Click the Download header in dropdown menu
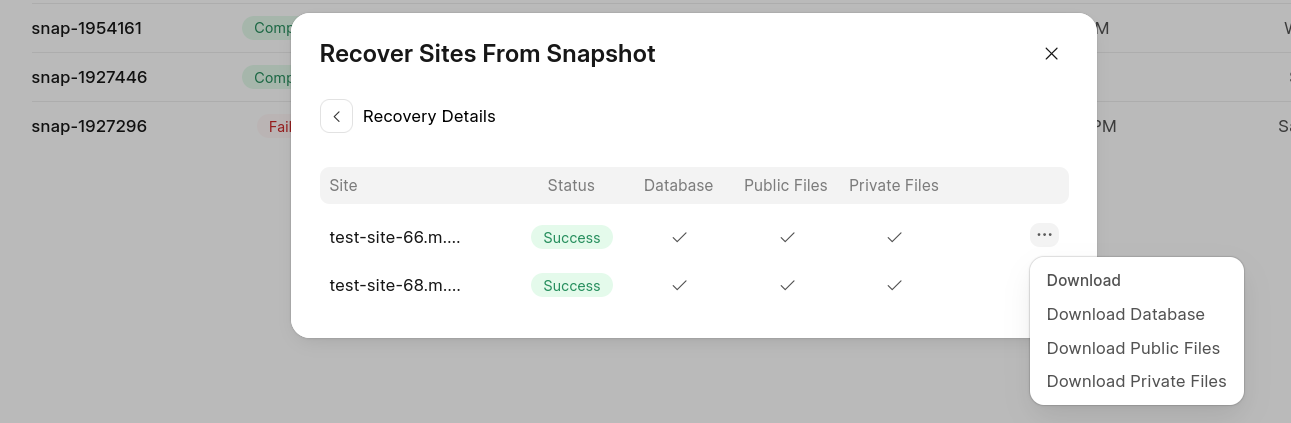This screenshot has width=1291, height=423. pos(1083,280)
